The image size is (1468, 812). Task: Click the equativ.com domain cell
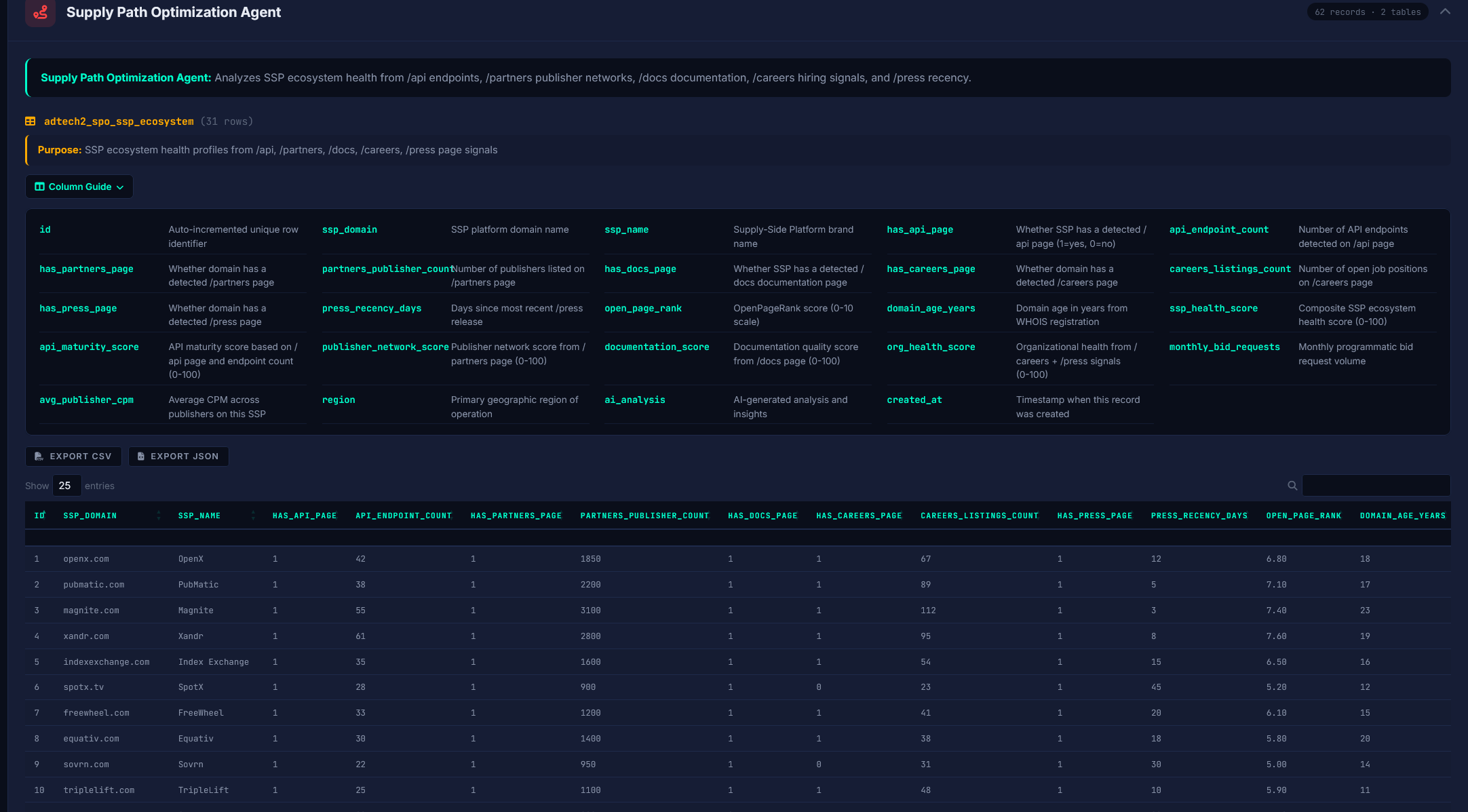(x=91, y=739)
